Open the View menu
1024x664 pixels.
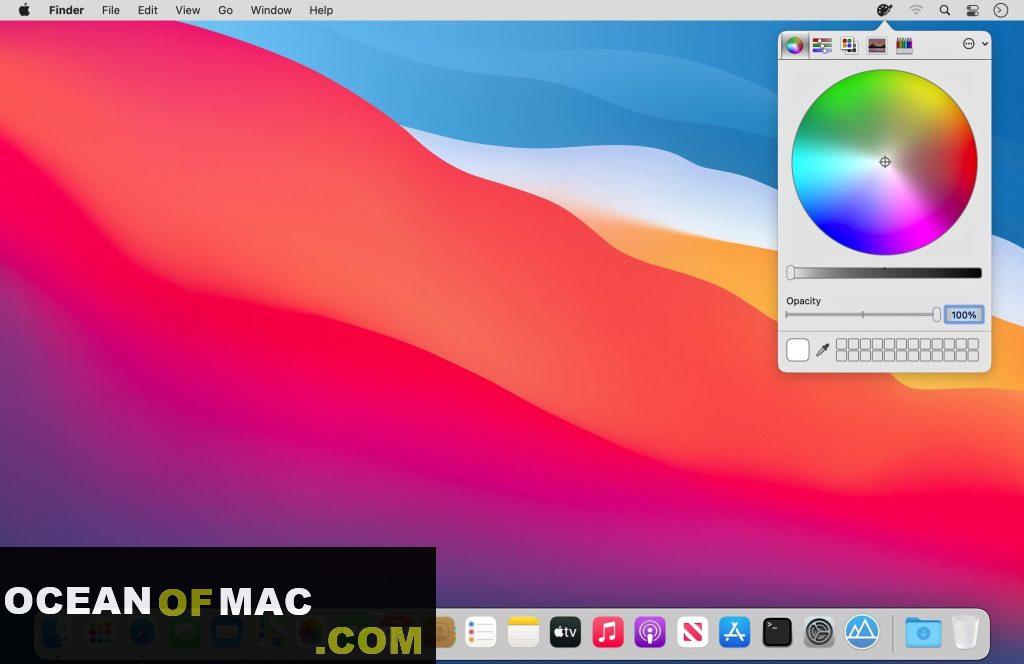[187, 10]
